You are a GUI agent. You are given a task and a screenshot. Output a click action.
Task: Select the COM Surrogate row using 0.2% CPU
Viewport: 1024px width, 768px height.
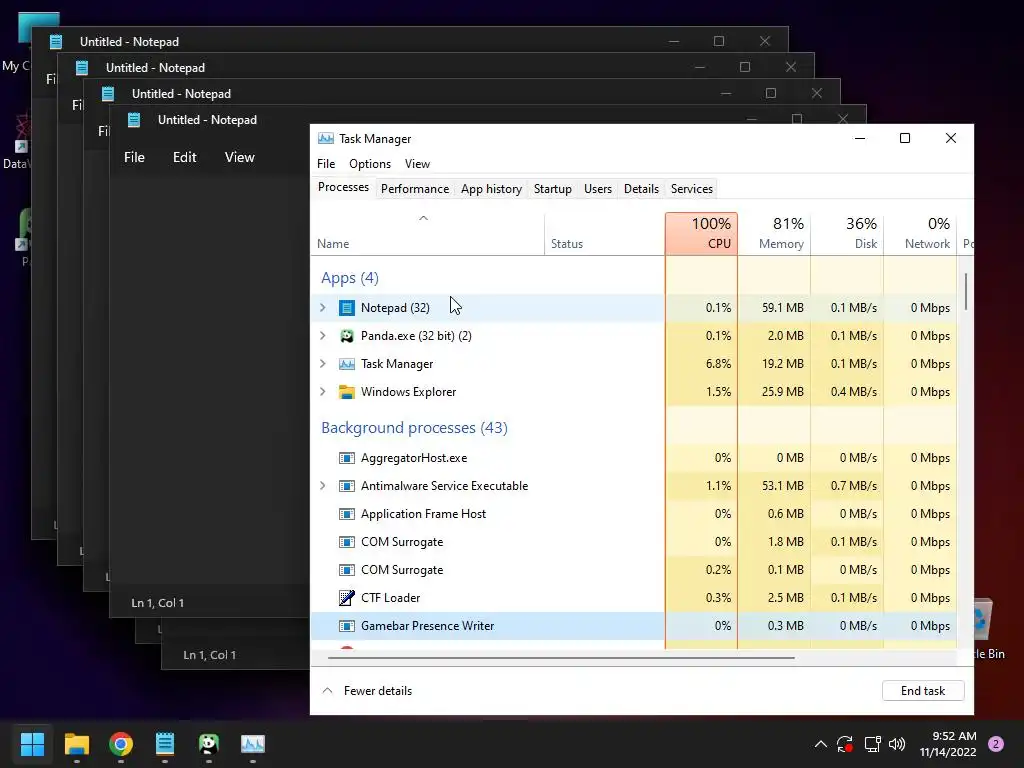pos(633,570)
